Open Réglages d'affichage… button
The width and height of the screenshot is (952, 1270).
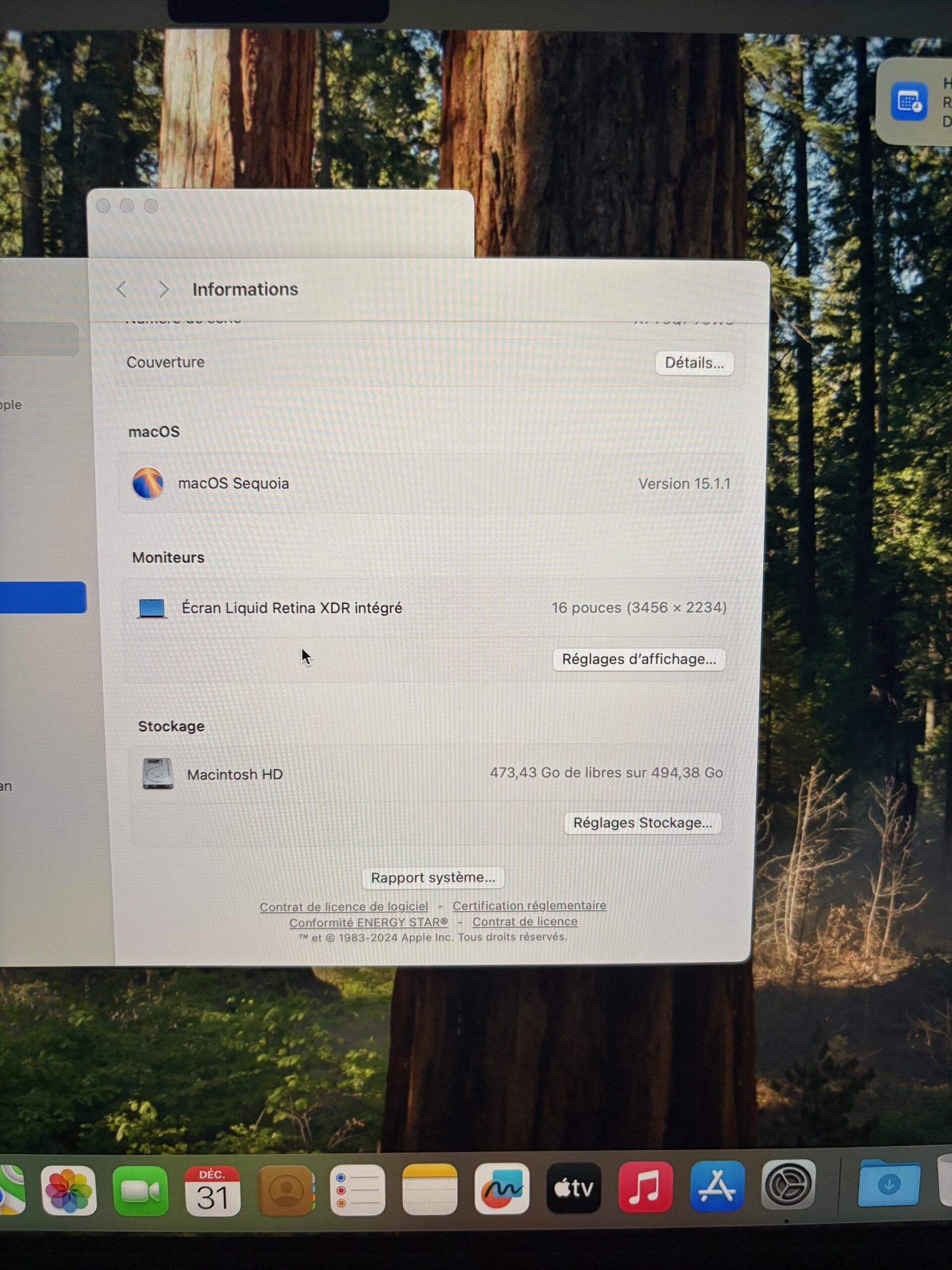coord(639,659)
